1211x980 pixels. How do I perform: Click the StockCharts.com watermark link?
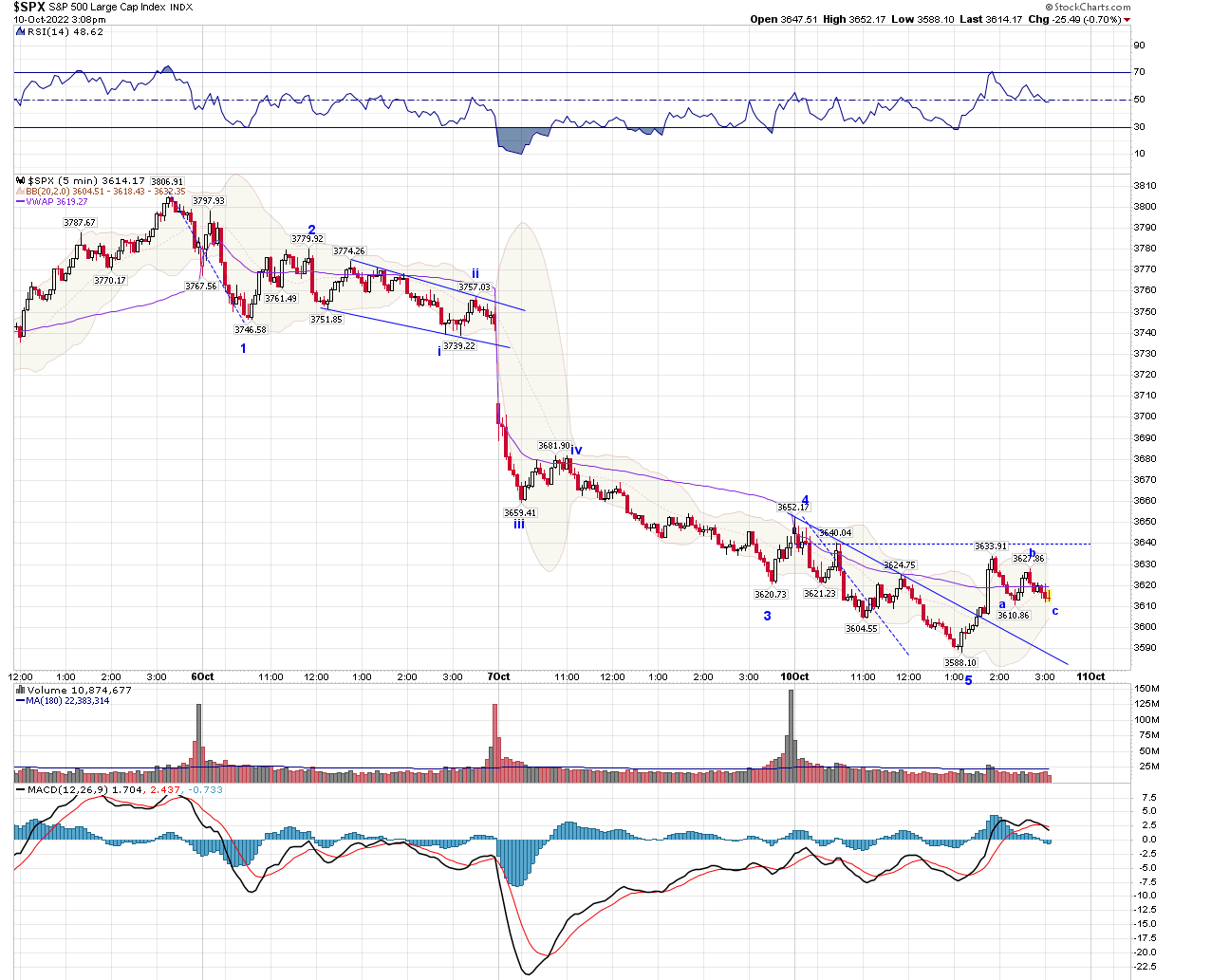click(1092, 7)
